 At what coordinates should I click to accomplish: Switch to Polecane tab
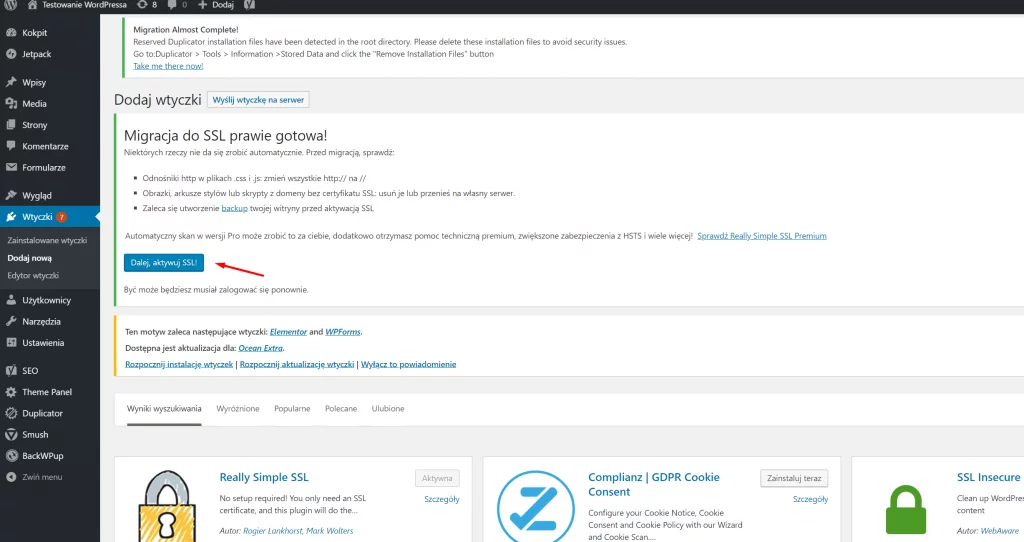[341, 409]
